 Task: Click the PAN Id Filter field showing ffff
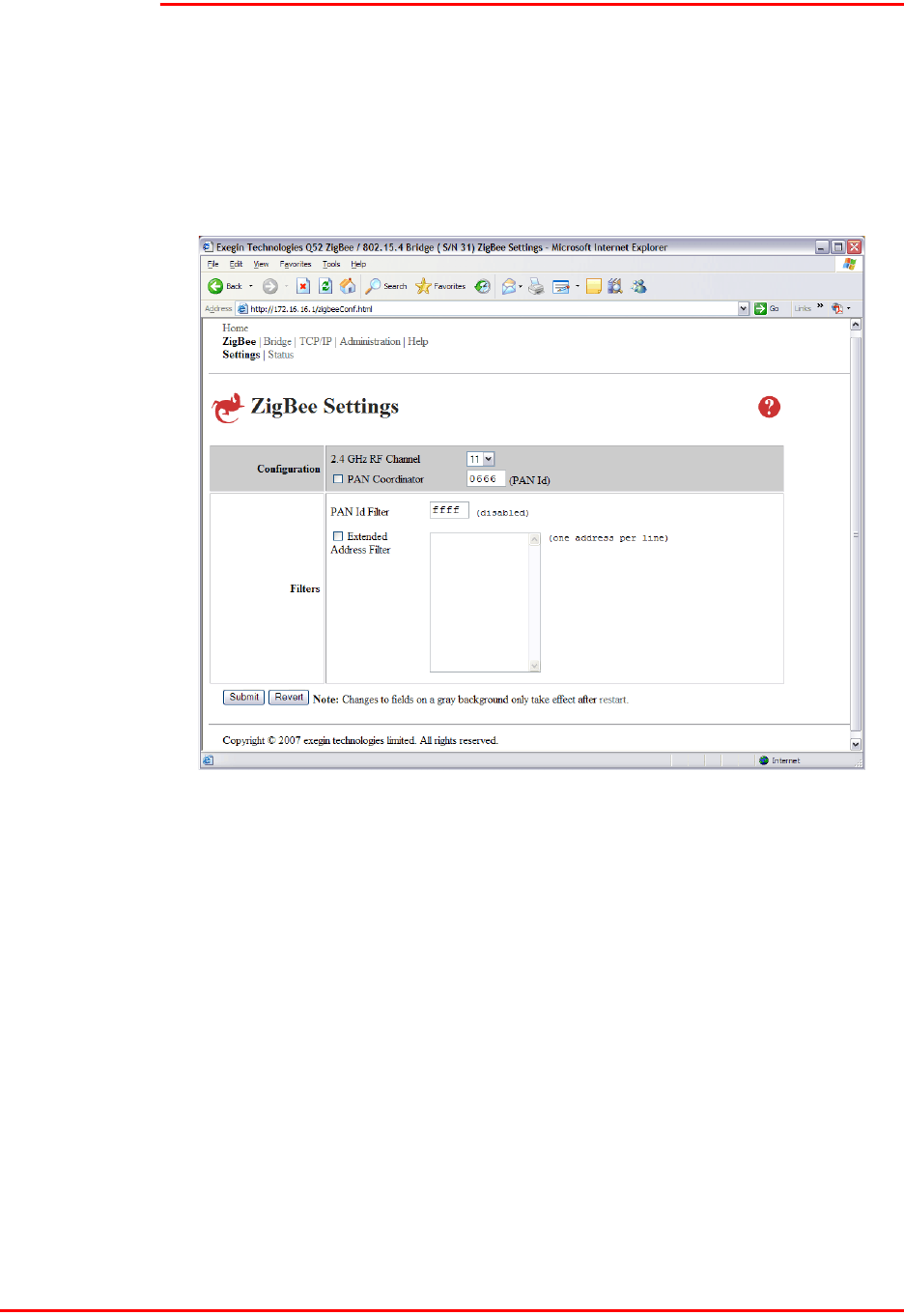coord(449,510)
